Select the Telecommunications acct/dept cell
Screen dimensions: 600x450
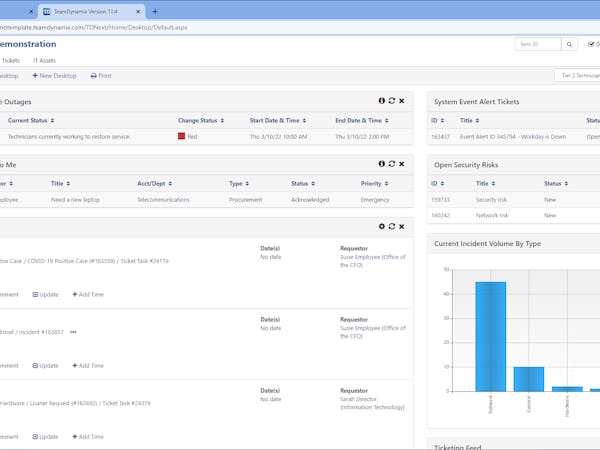pyautogui.click(x=163, y=200)
